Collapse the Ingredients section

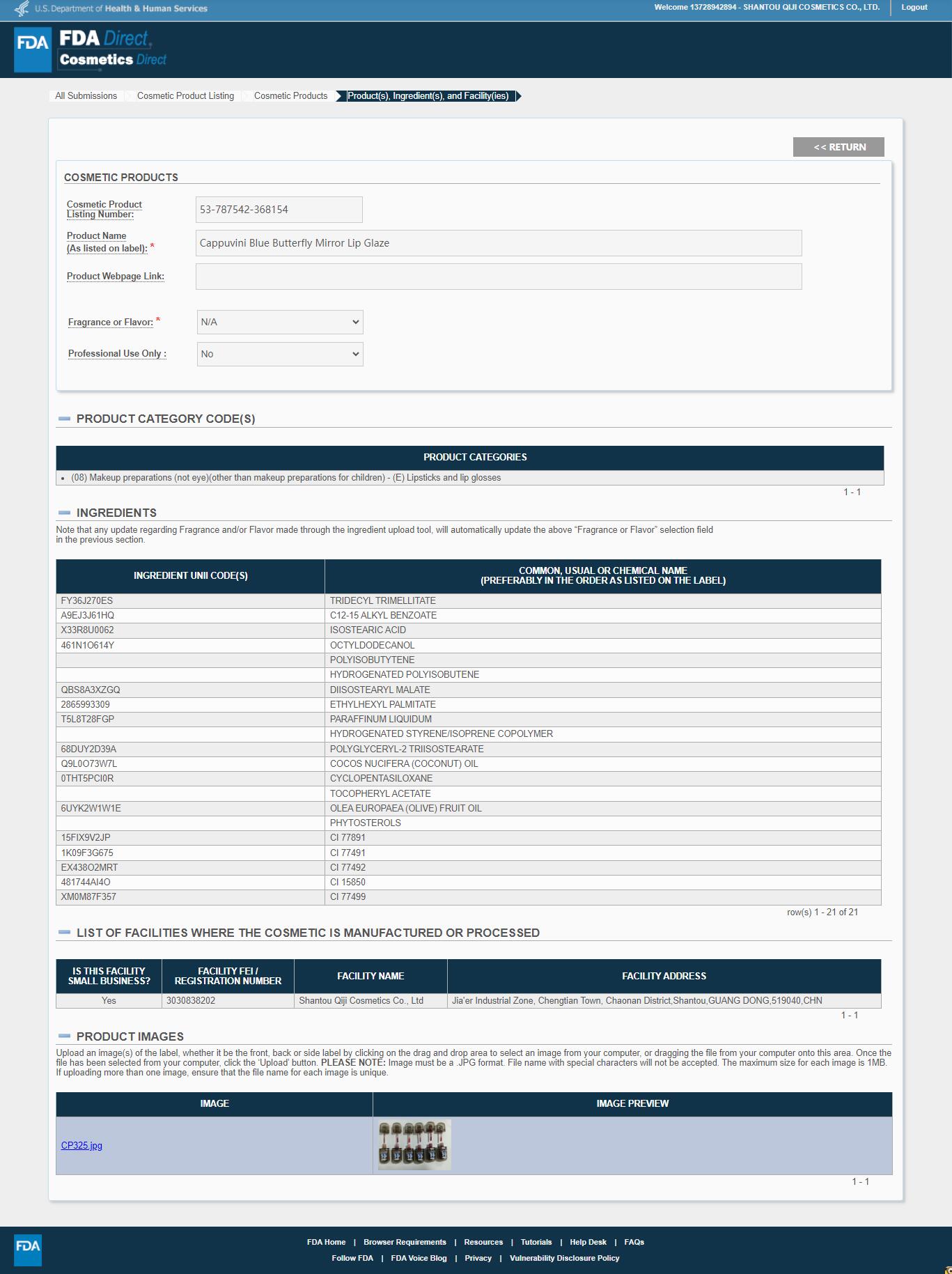point(65,513)
